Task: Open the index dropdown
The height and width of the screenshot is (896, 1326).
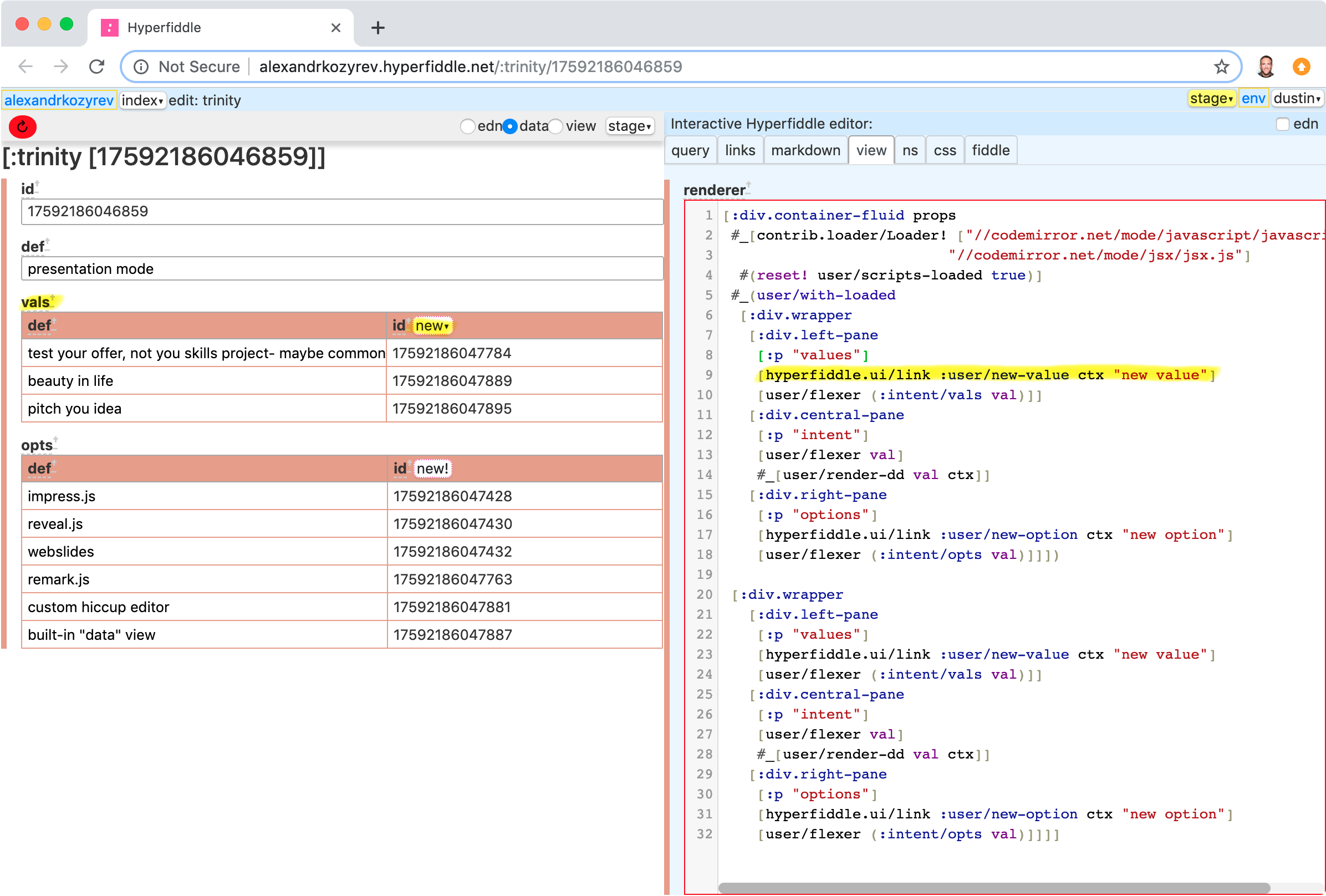Action: tap(142, 100)
